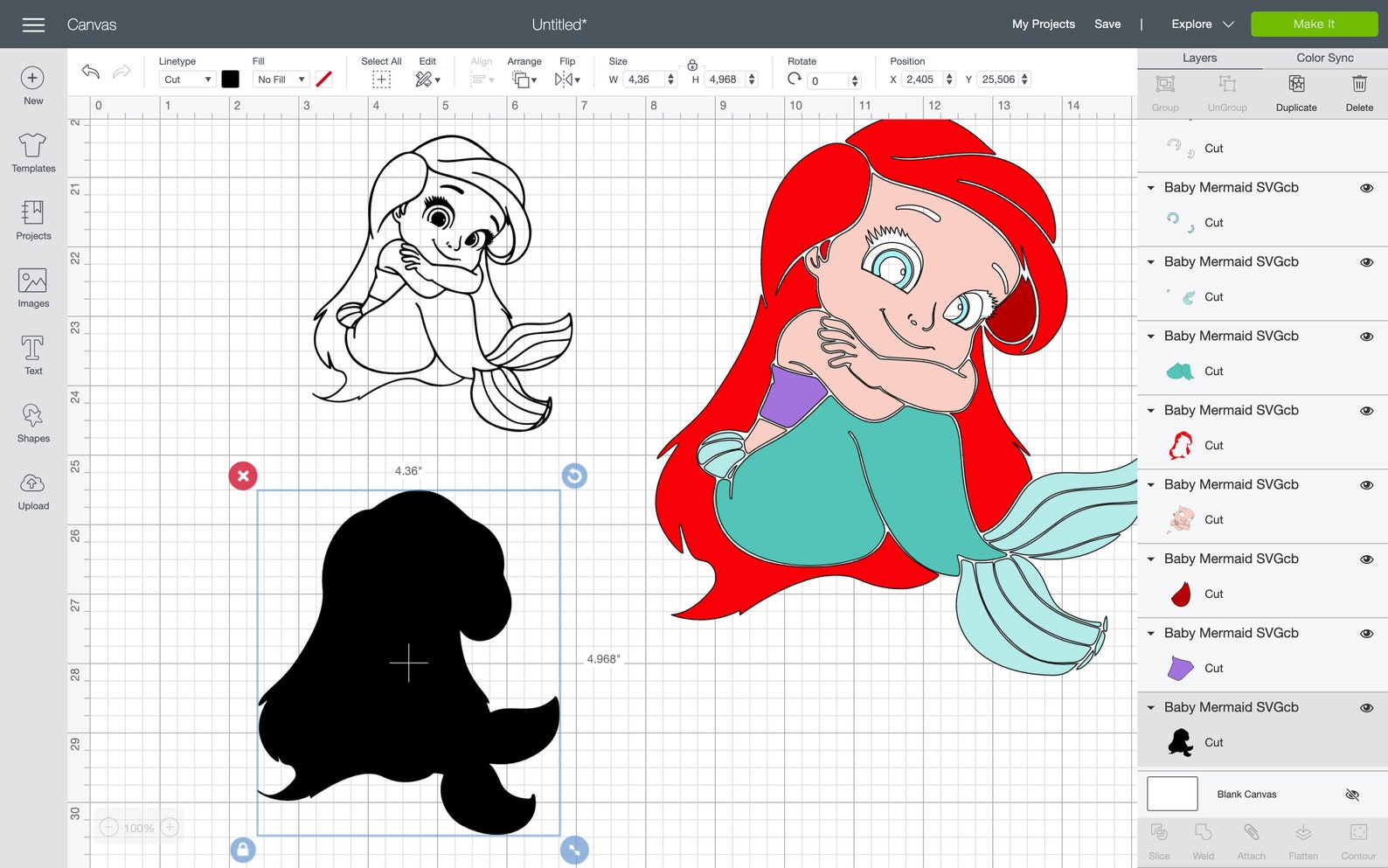
Task: Remove selection with the red X handle
Action: click(243, 476)
